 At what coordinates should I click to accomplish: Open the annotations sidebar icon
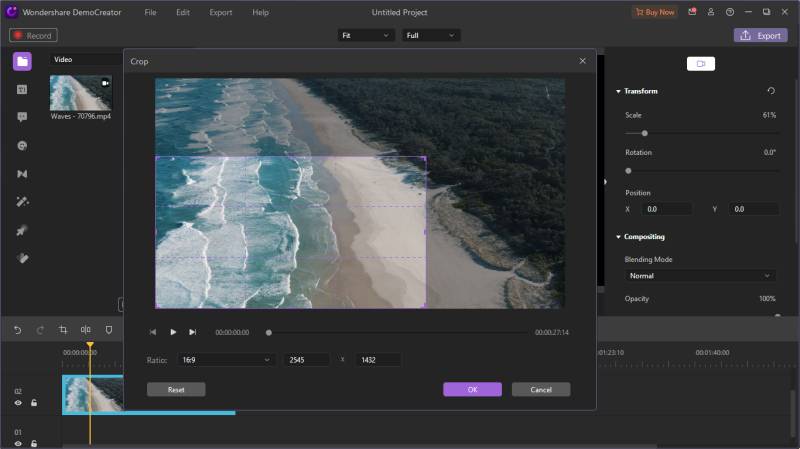(22, 117)
